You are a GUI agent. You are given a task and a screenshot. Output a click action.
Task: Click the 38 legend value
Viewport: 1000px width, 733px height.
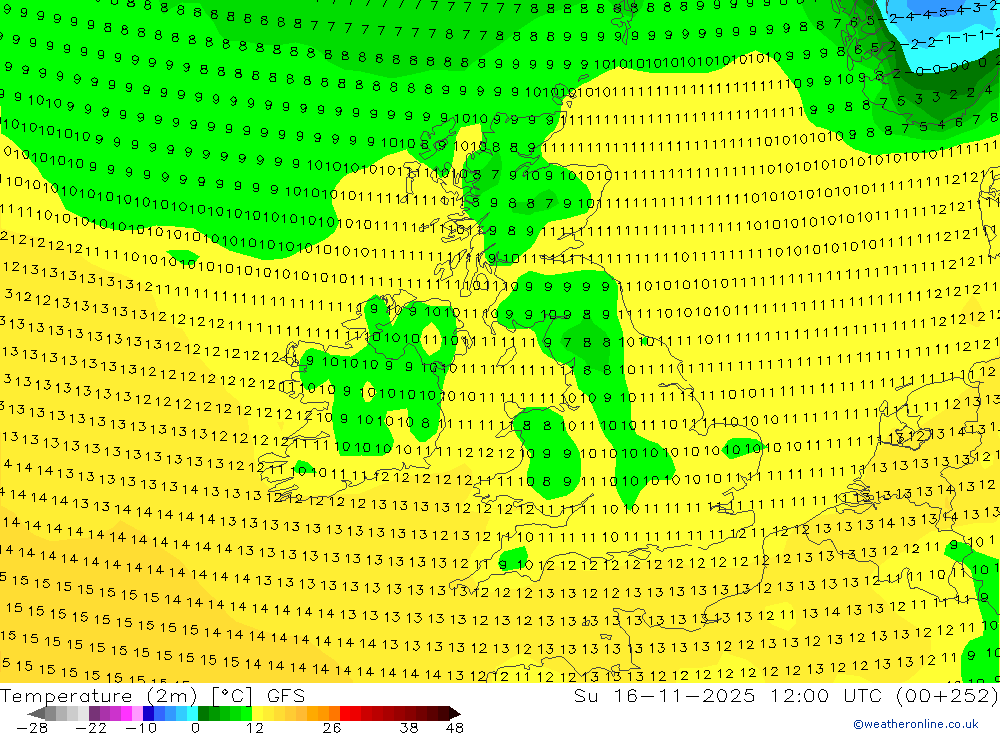(409, 727)
